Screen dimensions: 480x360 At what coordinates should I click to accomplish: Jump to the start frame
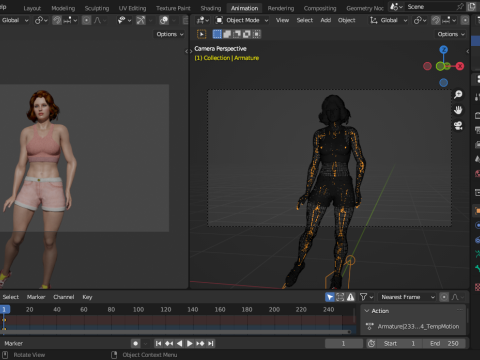pos(159,343)
